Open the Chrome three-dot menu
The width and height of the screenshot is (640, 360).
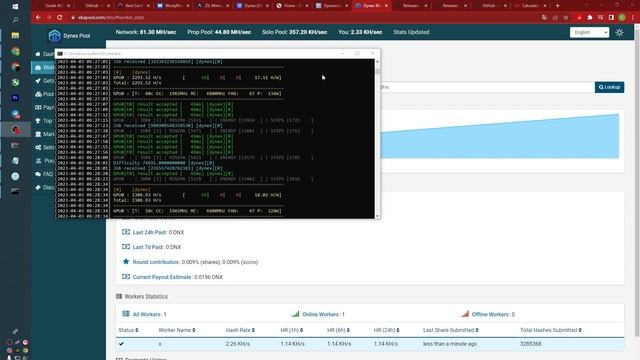pyautogui.click(x=633, y=18)
